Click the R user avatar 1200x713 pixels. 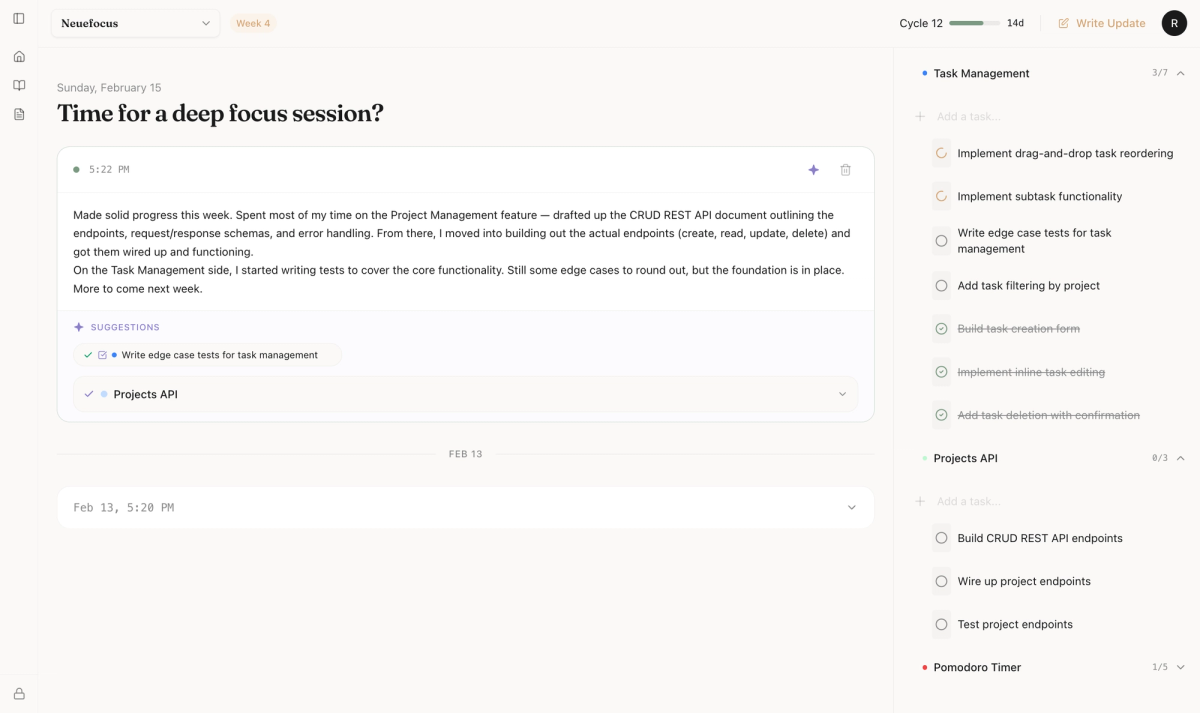tap(1174, 23)
